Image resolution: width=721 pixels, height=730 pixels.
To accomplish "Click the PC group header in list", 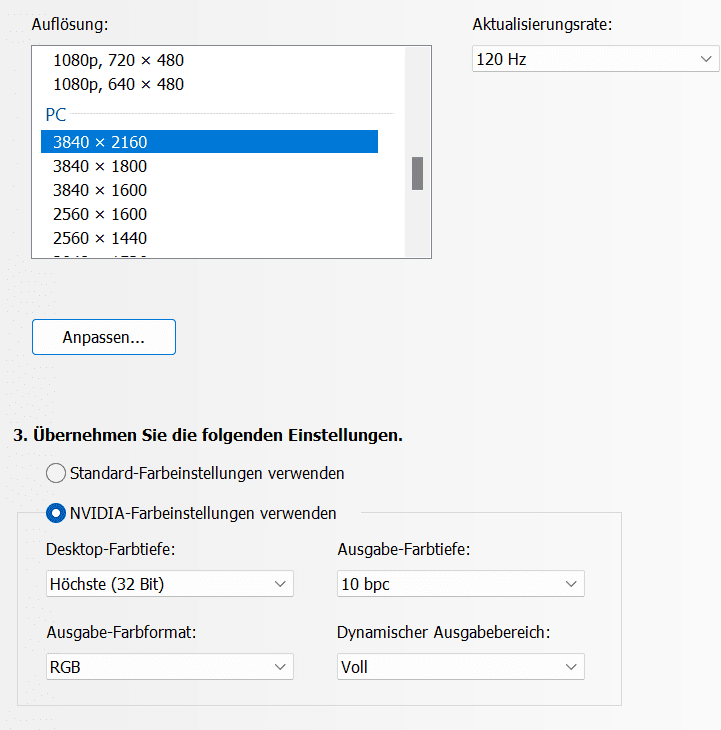I will 56,114.
